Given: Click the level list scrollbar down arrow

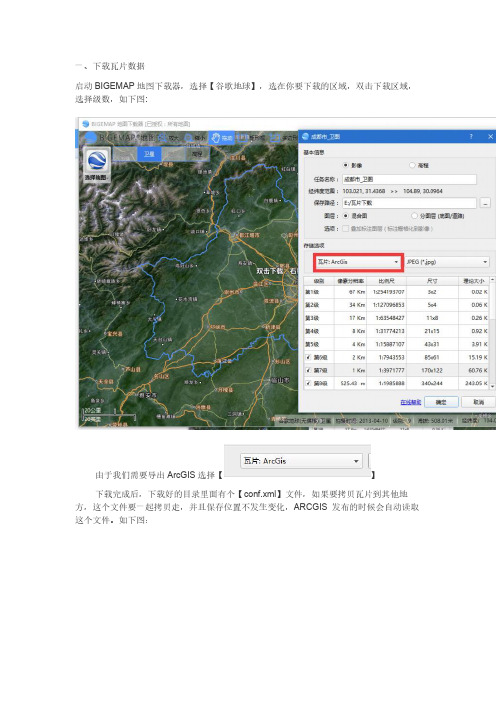Looking at the screenshot, I should point(493,386).
